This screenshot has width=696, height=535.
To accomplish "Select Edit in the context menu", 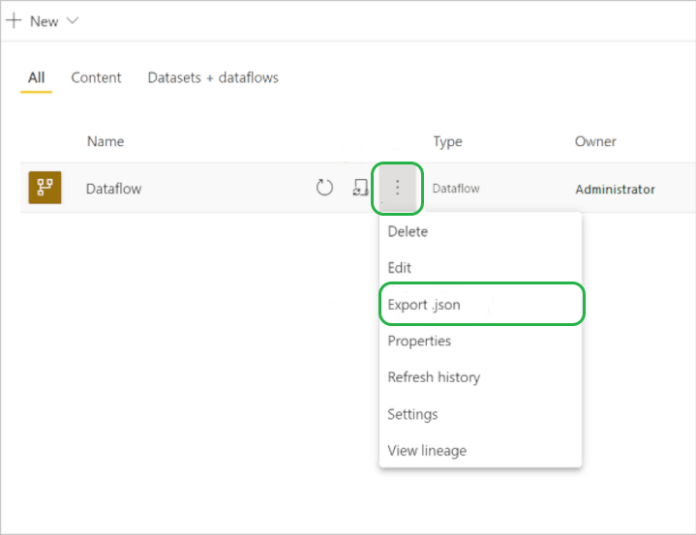I will (400, 268).
